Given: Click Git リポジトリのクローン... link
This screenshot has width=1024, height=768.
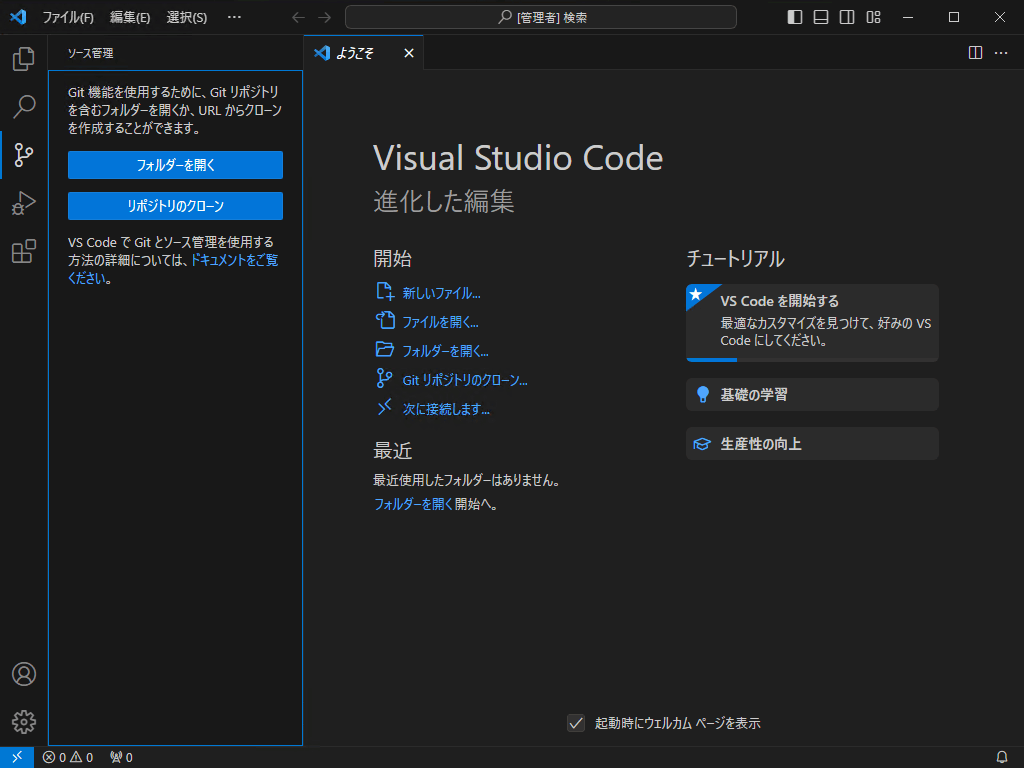Looking at the screenshot, I should tap(465, 380).
